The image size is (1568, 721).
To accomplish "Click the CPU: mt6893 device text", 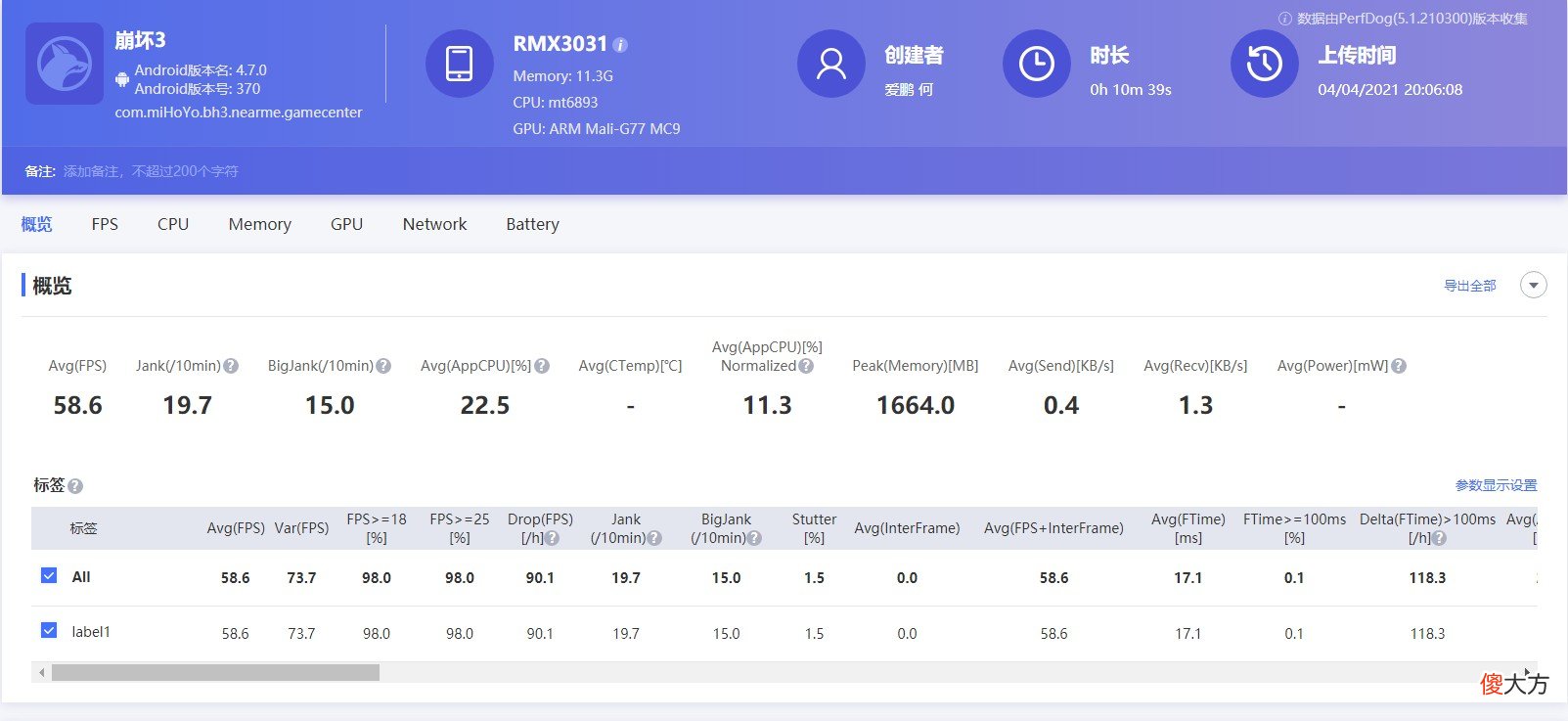I will pos(555,102).
